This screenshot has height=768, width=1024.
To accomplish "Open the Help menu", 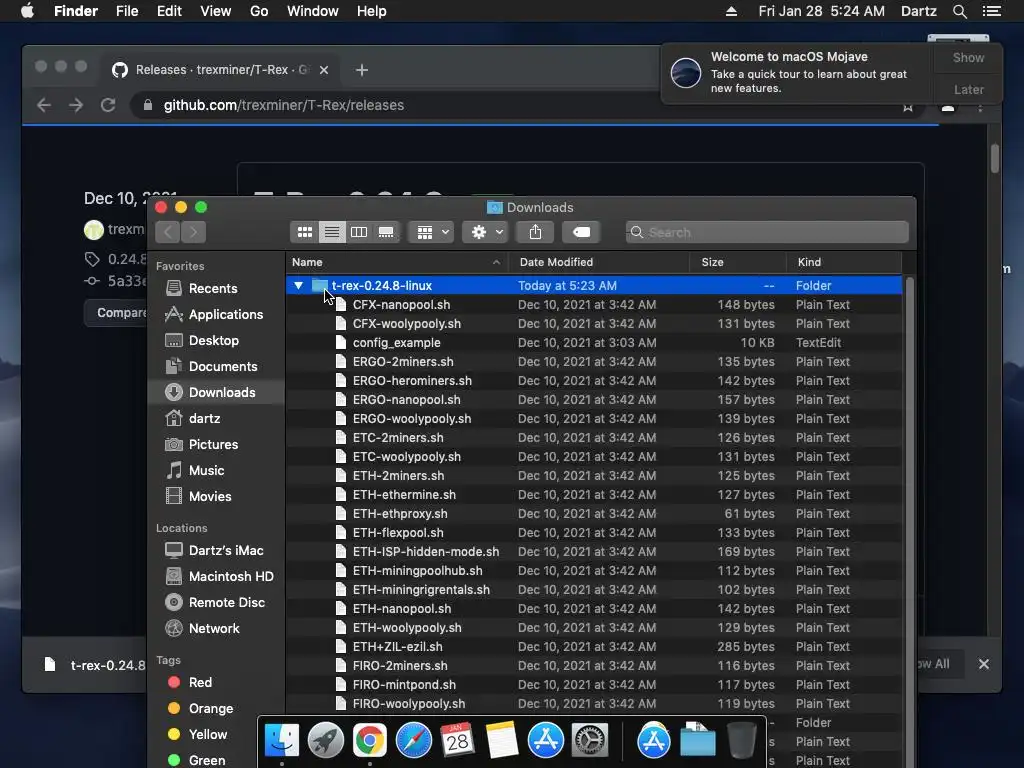I will (372, 11).
